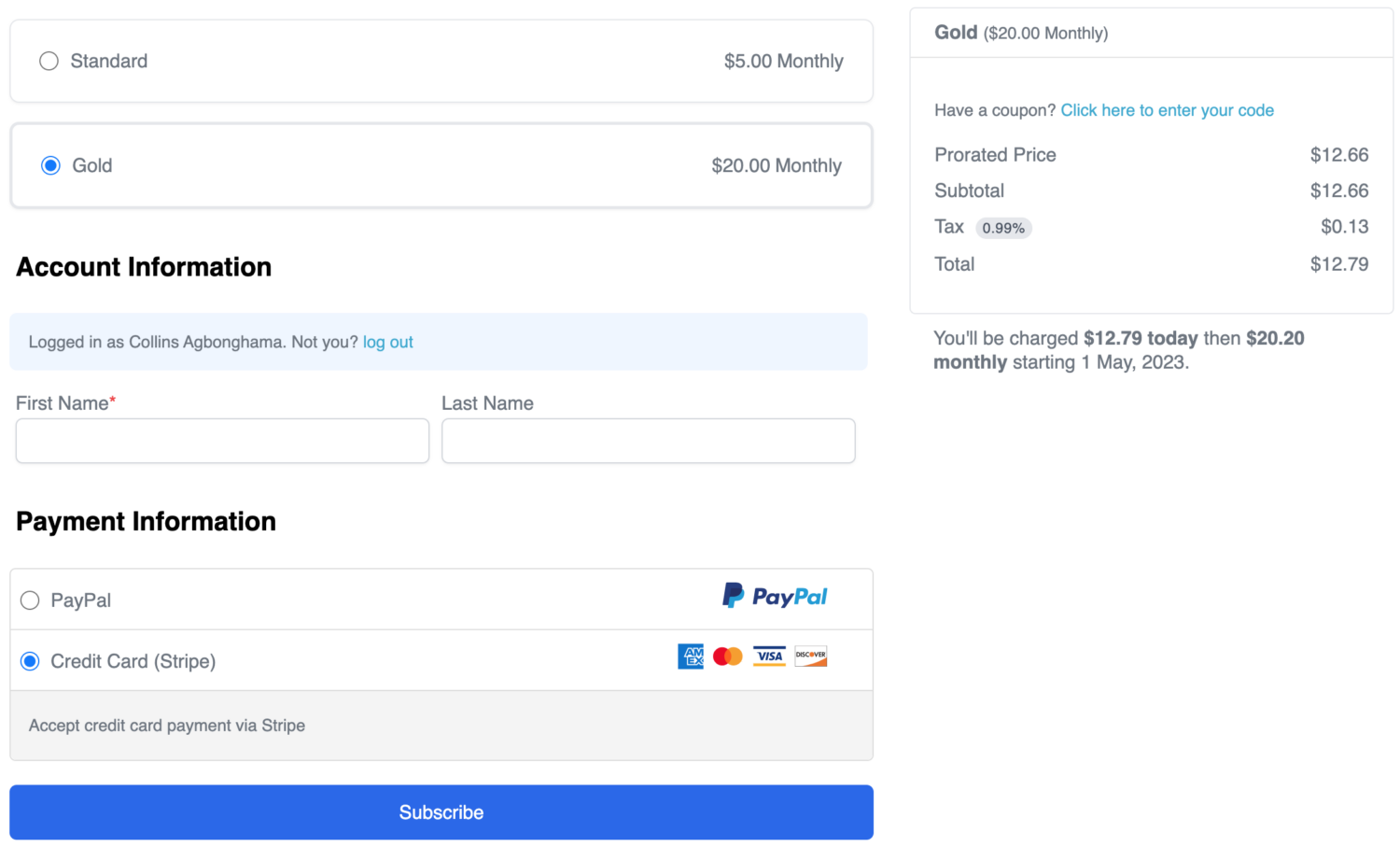Screen dimensions: 1400x847
Task: Click the Visa card icon
Action: click(x=770, y=656)
